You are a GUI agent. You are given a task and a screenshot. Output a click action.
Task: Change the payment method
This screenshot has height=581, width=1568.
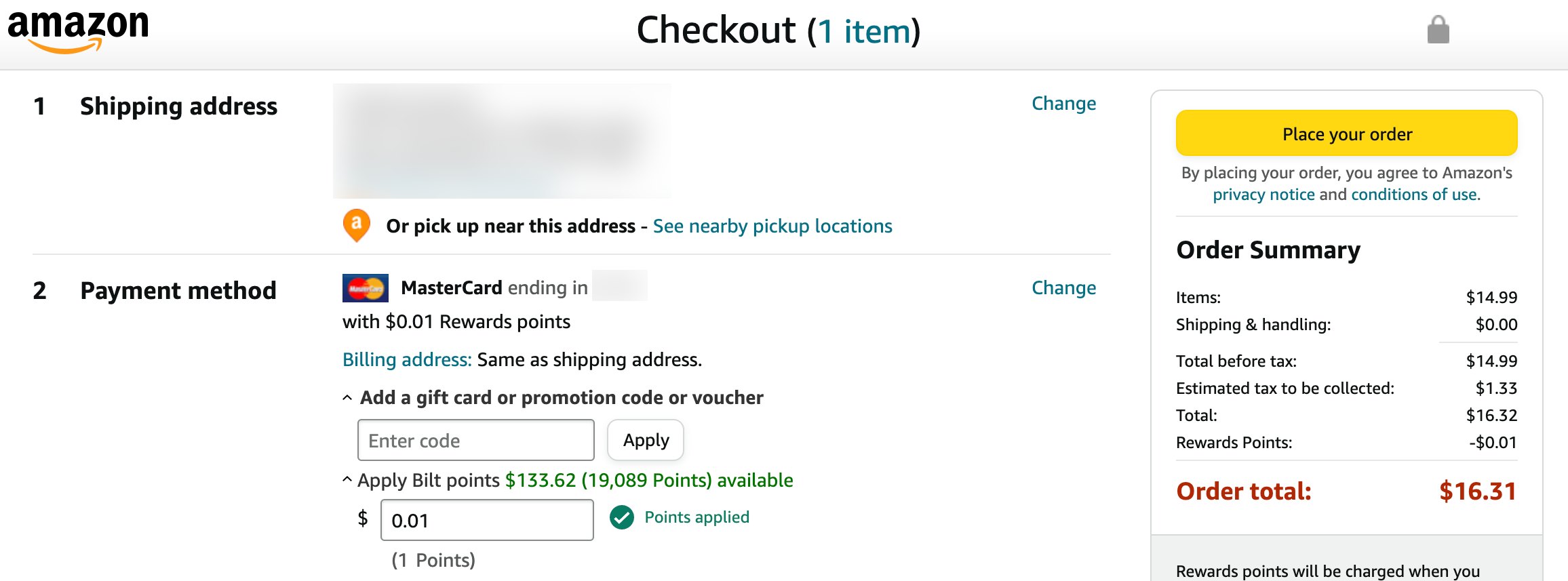click(1063, 287)
